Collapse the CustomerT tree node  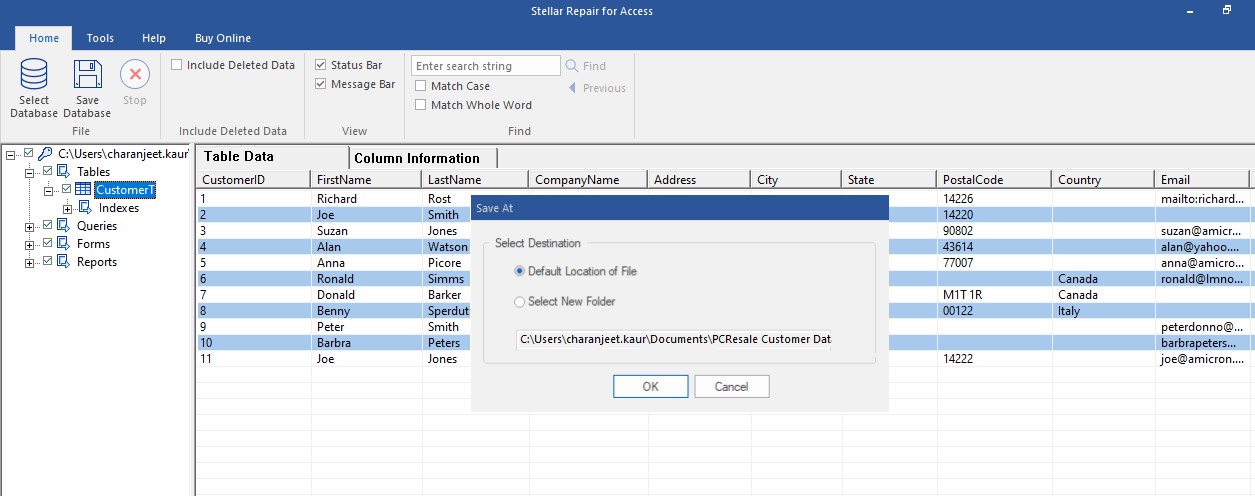tap(48, 190)
